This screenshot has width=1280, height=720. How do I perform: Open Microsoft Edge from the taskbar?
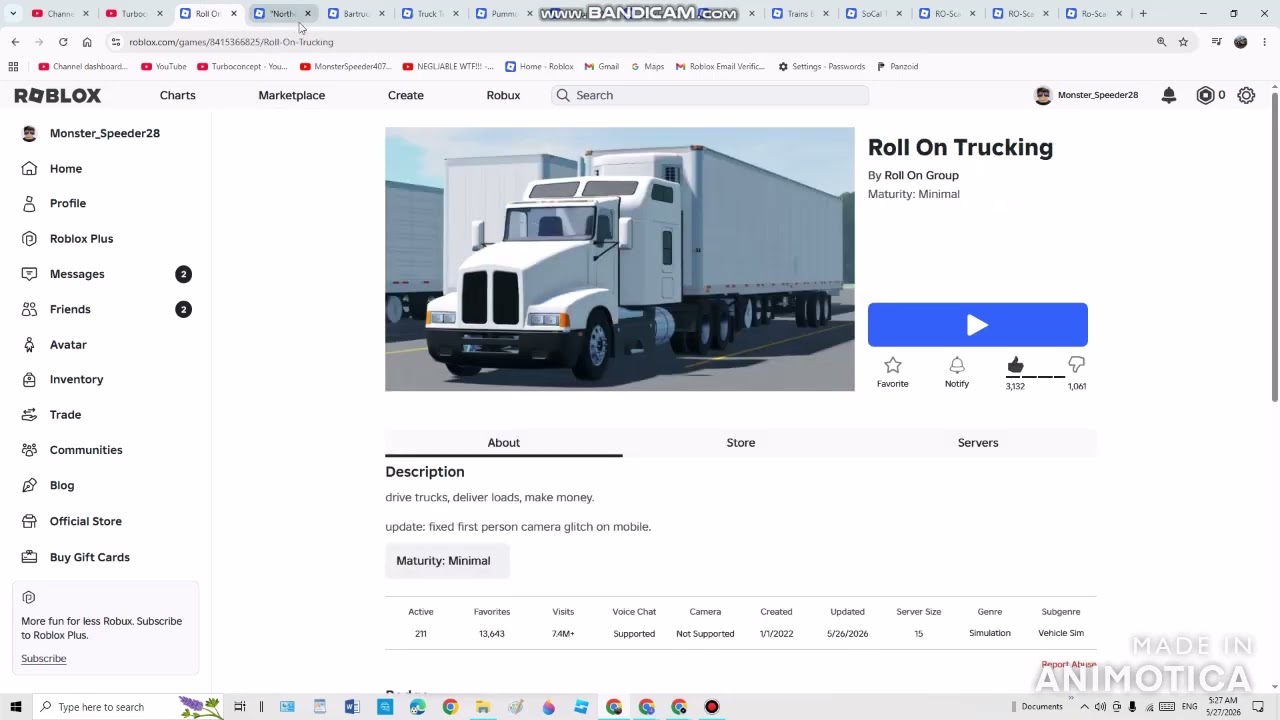tap(418, 707)
